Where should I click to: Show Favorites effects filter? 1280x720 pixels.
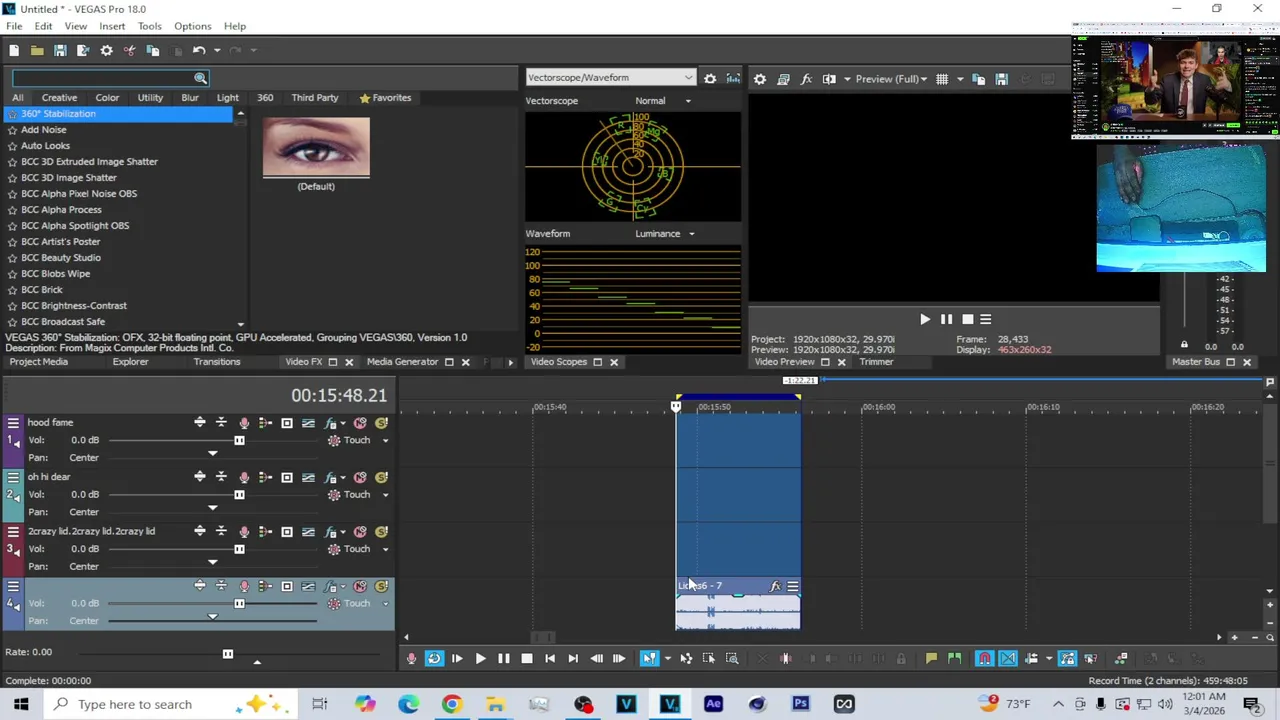pyautogui.click(x=385, y=98)
